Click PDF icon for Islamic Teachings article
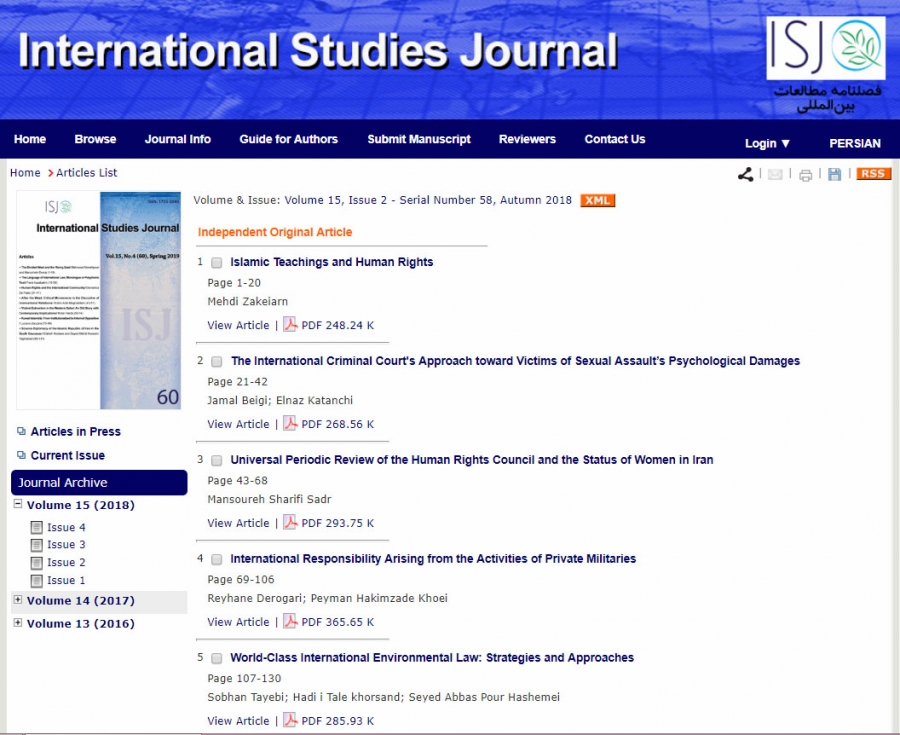The height and width of the screenshot is (735, 900). click(290, 325)
